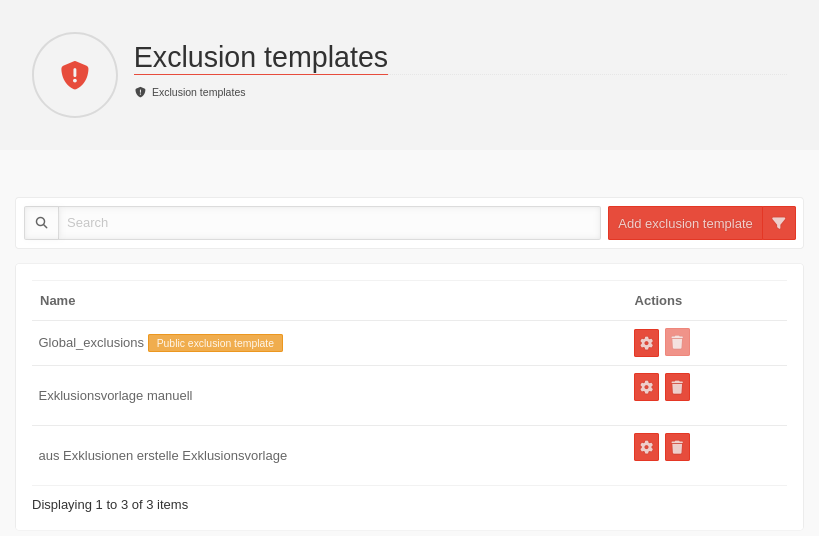This screenshot has width=819, height=536.
Task: Open the filter funnel dropdown
Action: [x=779, y=223]
